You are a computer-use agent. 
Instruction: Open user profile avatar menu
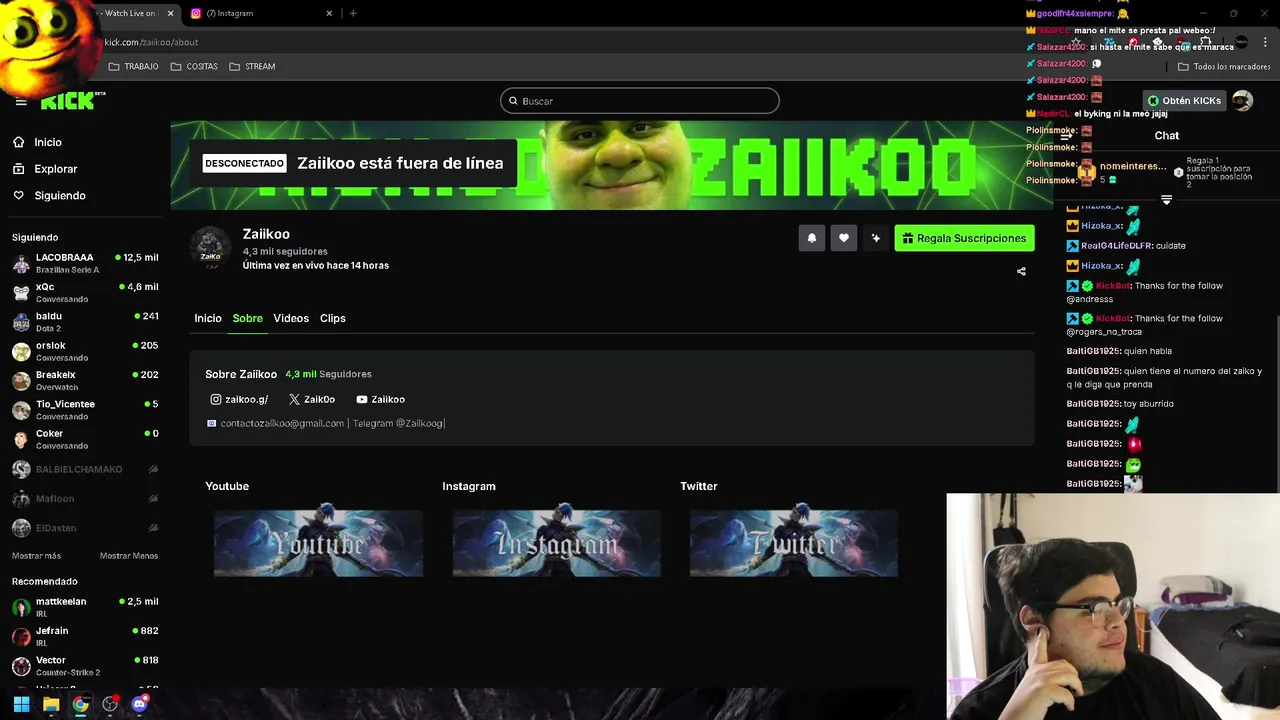pos(1242,101)
